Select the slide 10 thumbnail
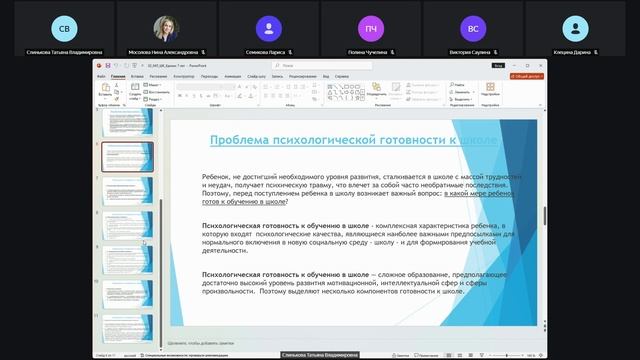640x360 pixels. [x=128, y=294]
